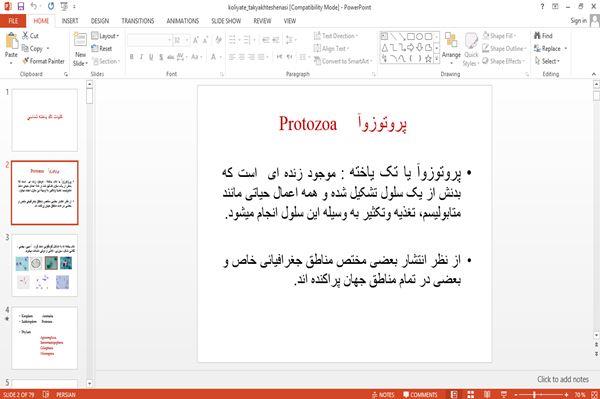
Task: Open the Layout dropdown
Action: click(x=105, y=36)
